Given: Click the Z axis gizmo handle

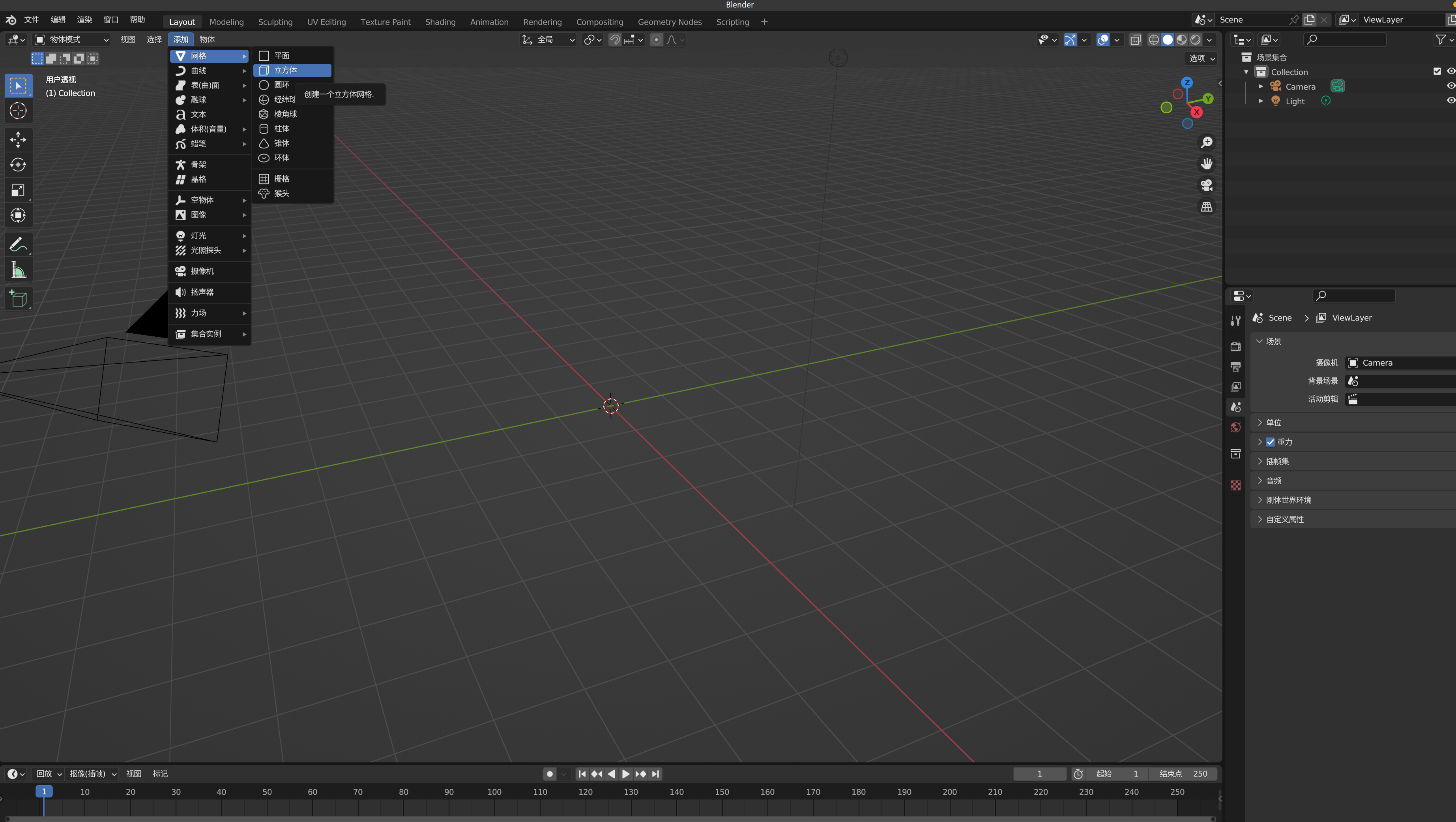Looking at the screenshot, I should click(x=1187, y=83).
